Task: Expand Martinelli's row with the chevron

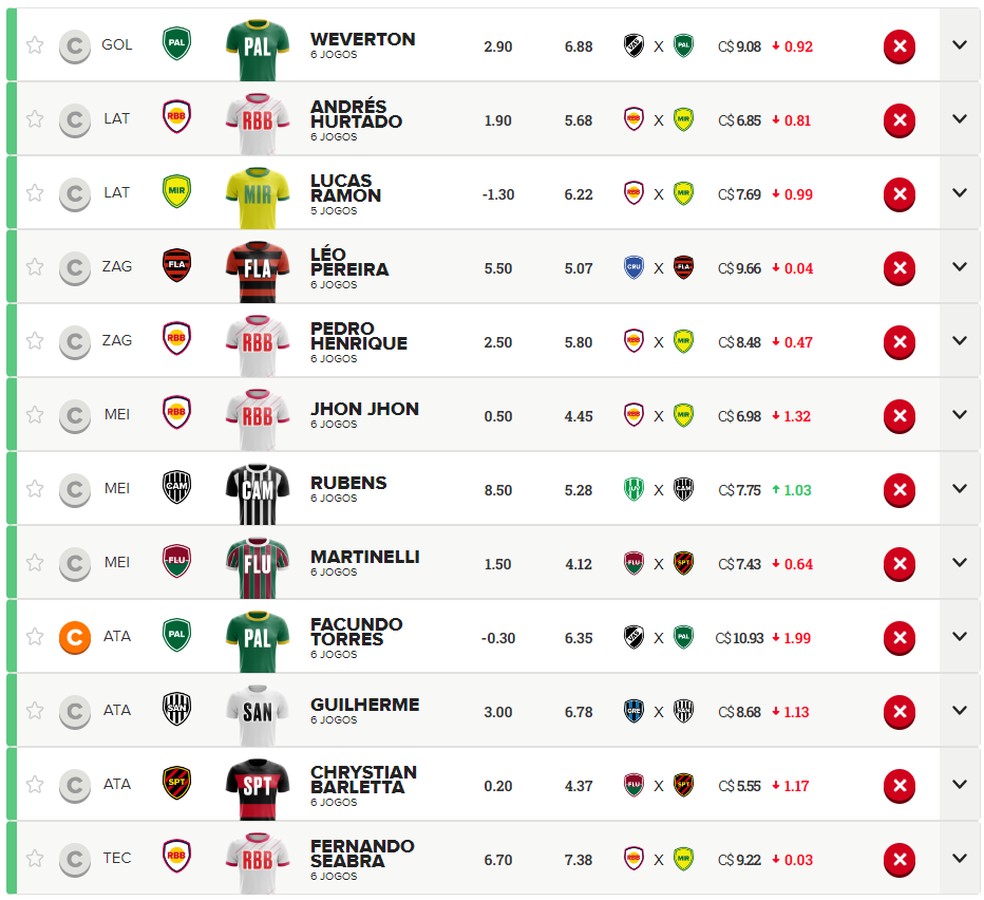Action: [x=959, y=562]
